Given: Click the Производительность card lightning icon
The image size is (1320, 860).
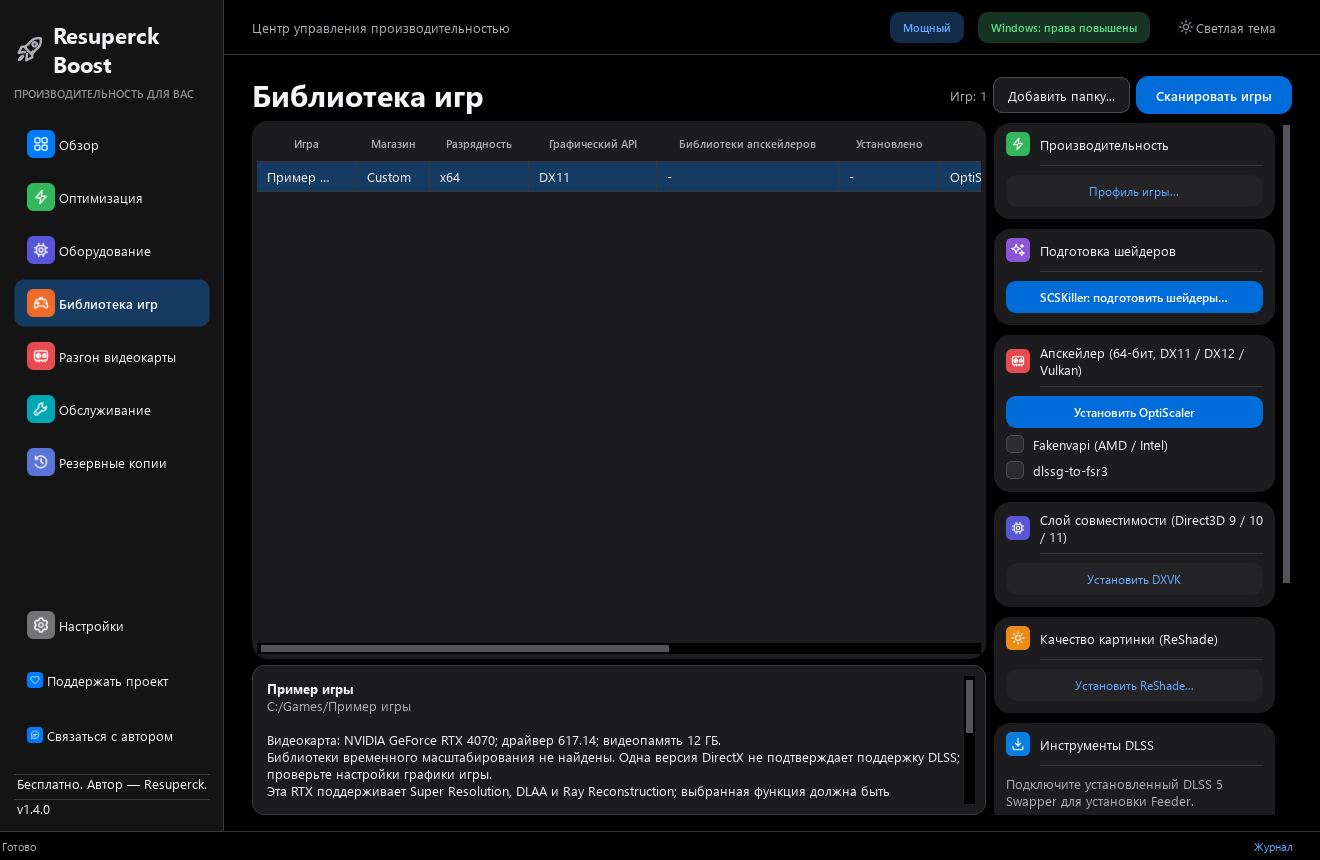Looking at the screenshot, I should [x=1018, y=145].
